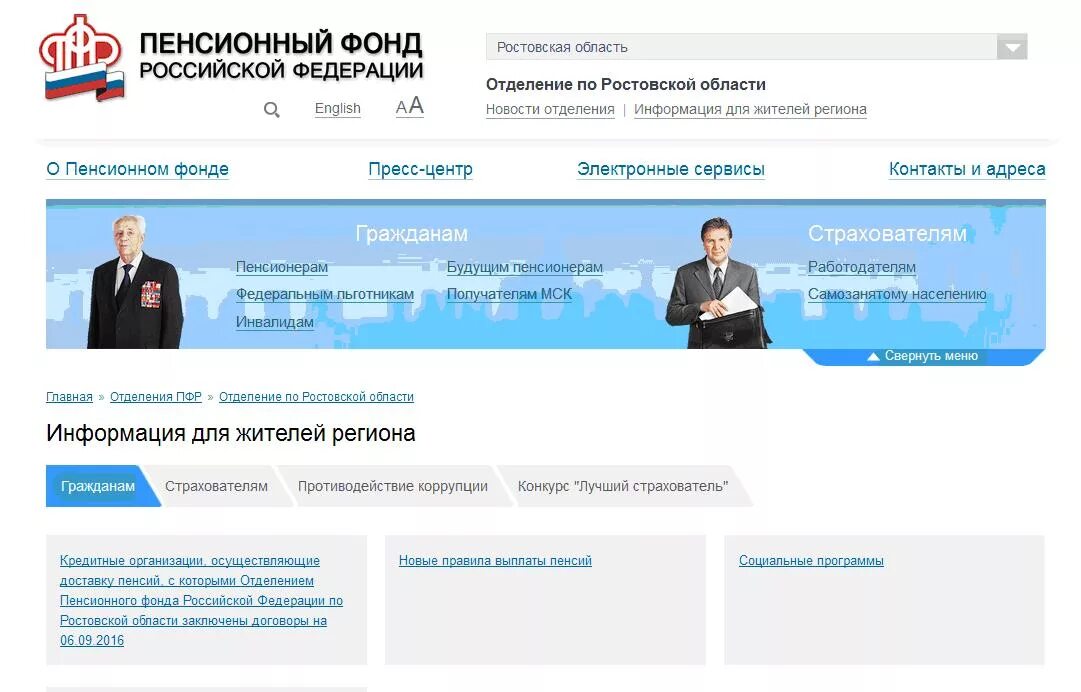Switch to the Страхователям tab
1081x692 pixels.
216,487
